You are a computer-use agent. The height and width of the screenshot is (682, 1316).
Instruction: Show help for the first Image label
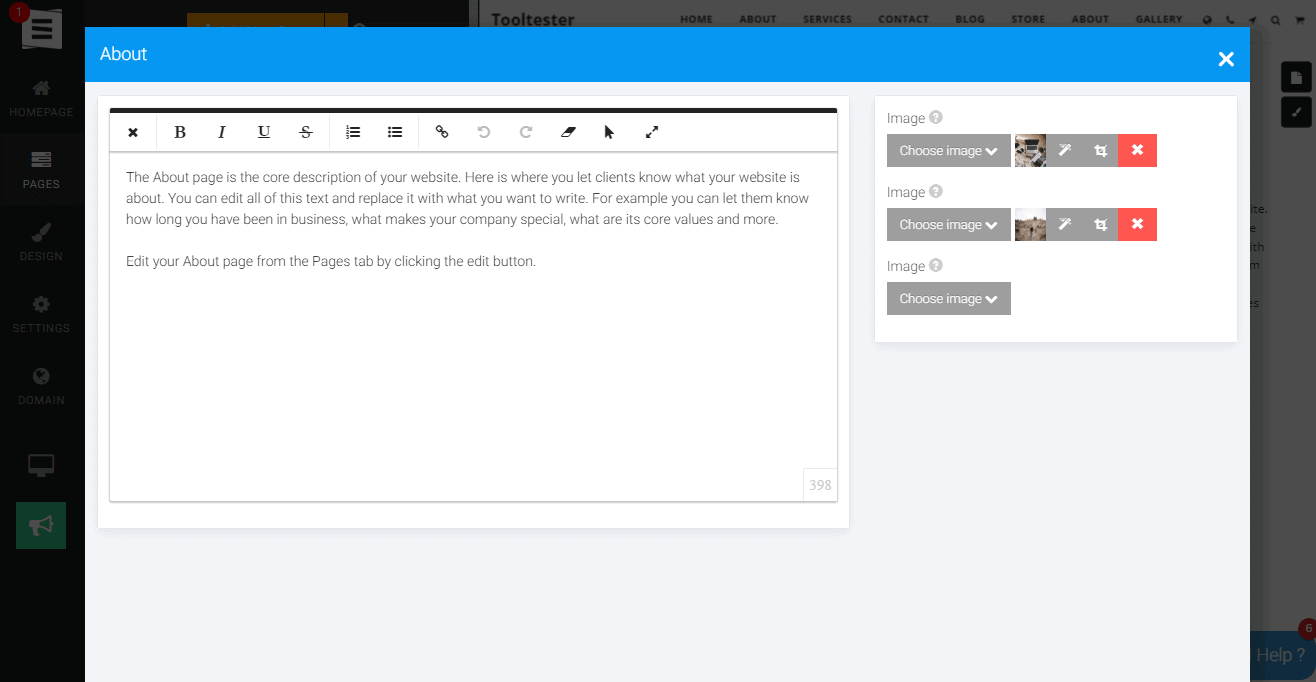pos(936,117)
